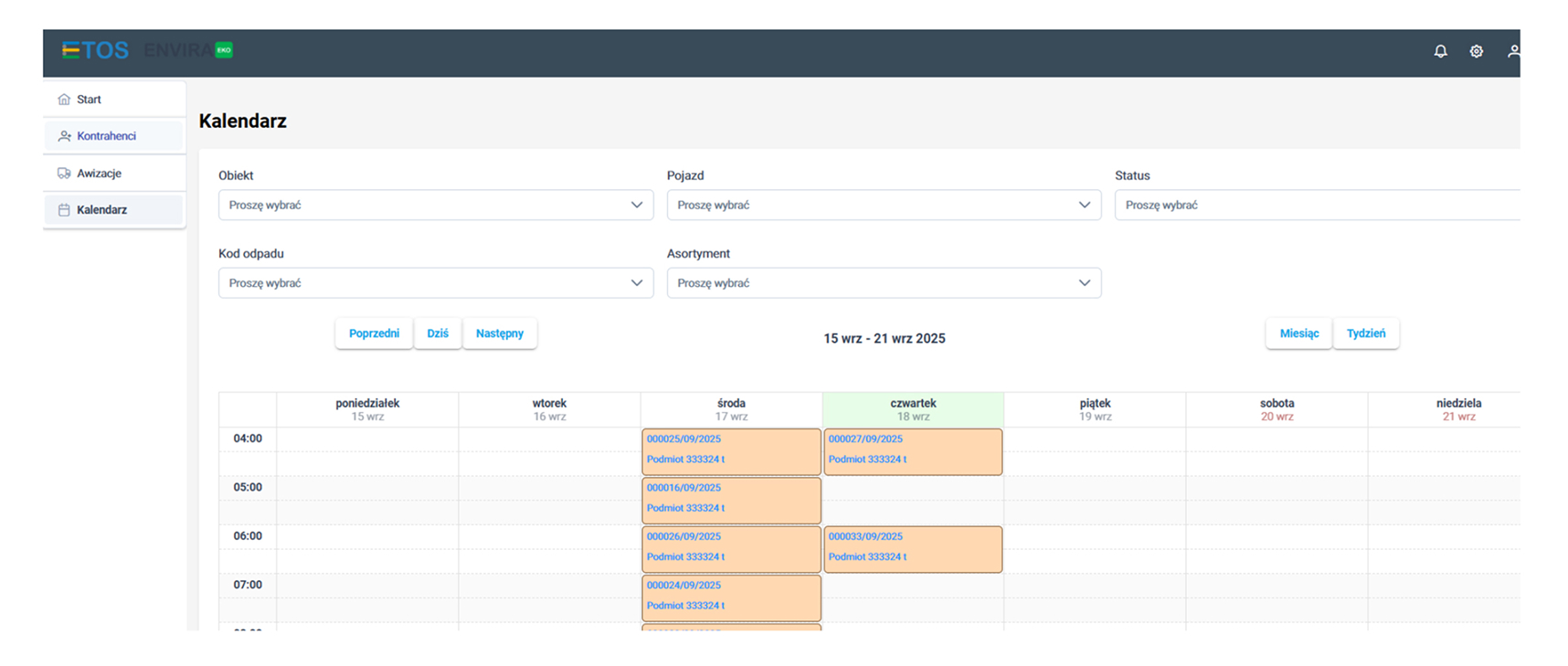1568x666 pixels.
Task: Open Kontrahenci from the sidebar
Action: coord(106,136)
